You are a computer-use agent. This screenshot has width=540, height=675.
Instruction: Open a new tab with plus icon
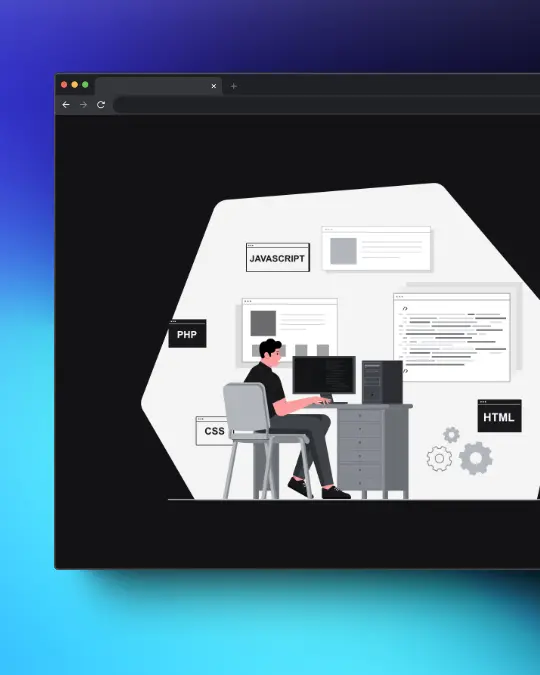233,86
